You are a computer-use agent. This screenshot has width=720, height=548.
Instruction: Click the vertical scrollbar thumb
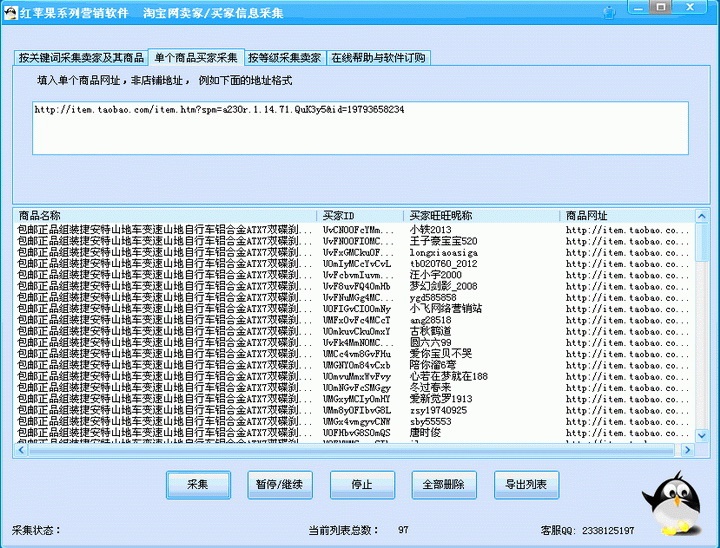702,242
